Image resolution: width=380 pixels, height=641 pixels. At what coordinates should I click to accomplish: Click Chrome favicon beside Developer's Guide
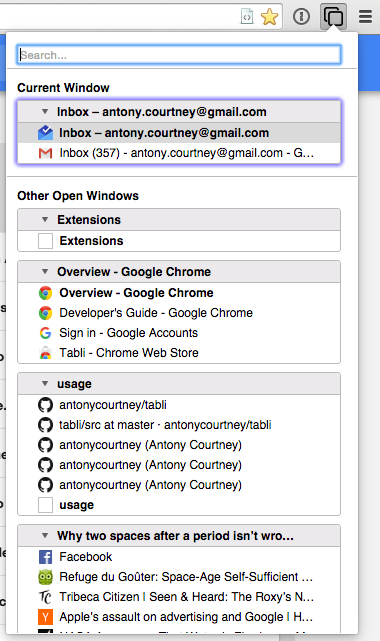45,313
